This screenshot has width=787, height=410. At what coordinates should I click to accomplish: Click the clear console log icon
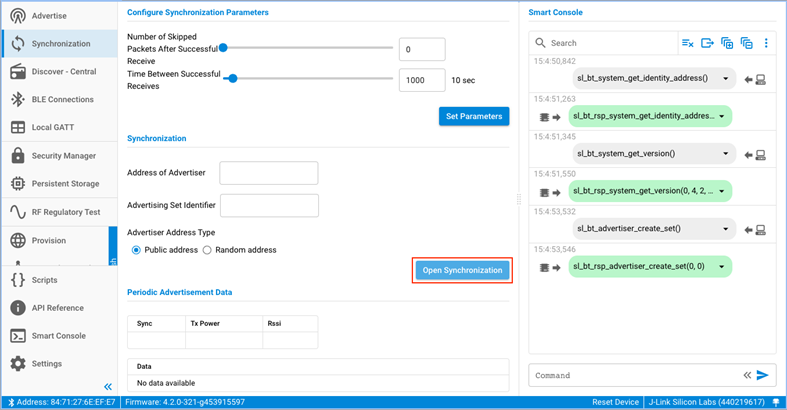pos(687,43)
